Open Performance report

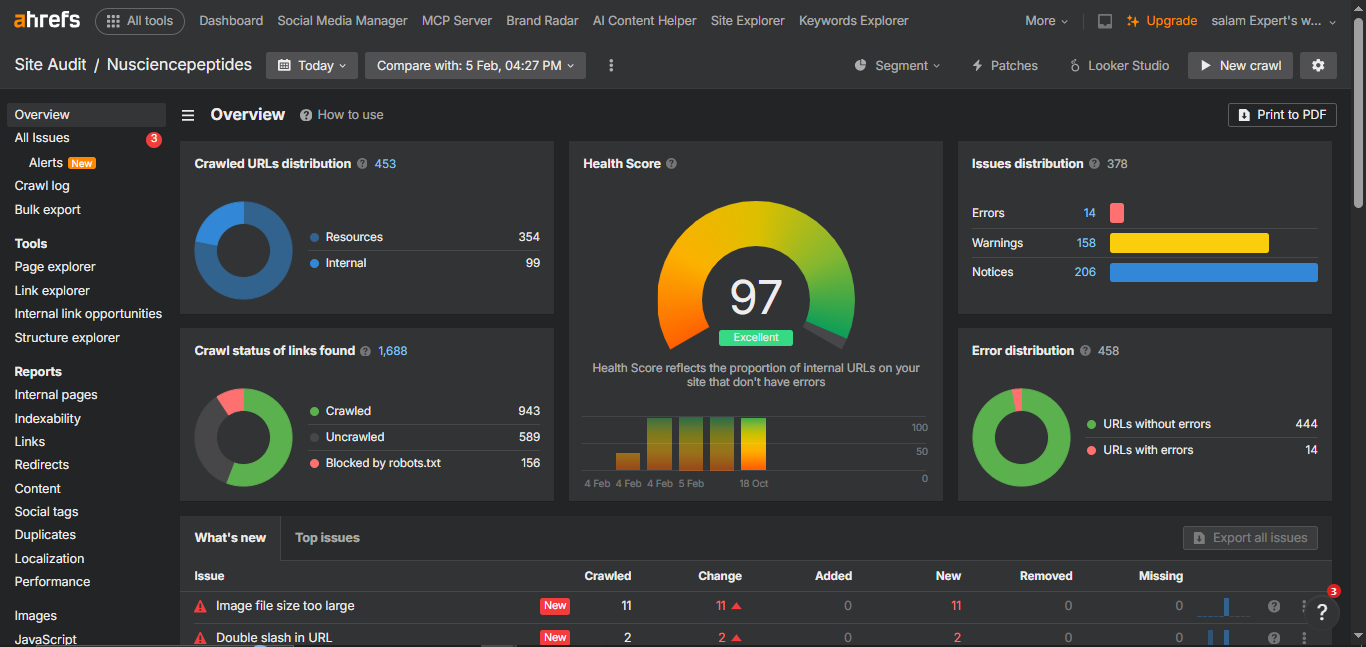pyautogui.click(x=52, y=582)
